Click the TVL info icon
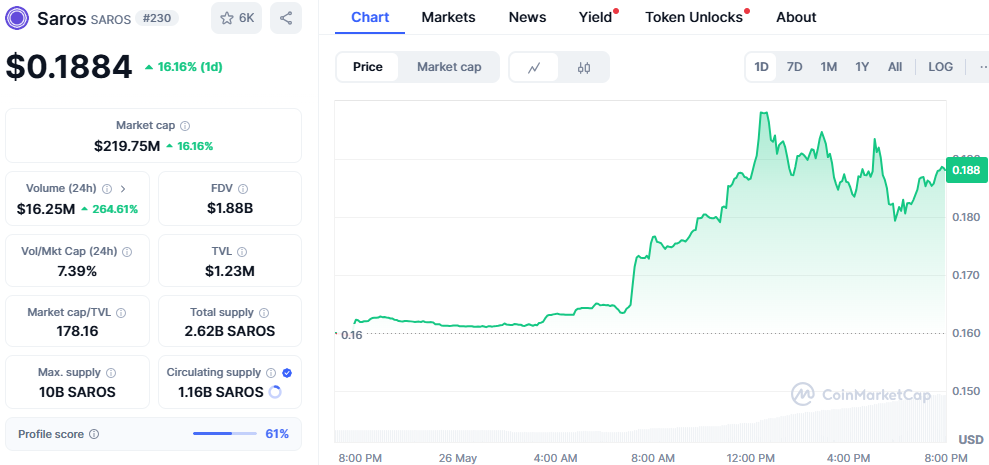This screenshot has height=465, width=989. pyautogui.click(x=244, y=252)
